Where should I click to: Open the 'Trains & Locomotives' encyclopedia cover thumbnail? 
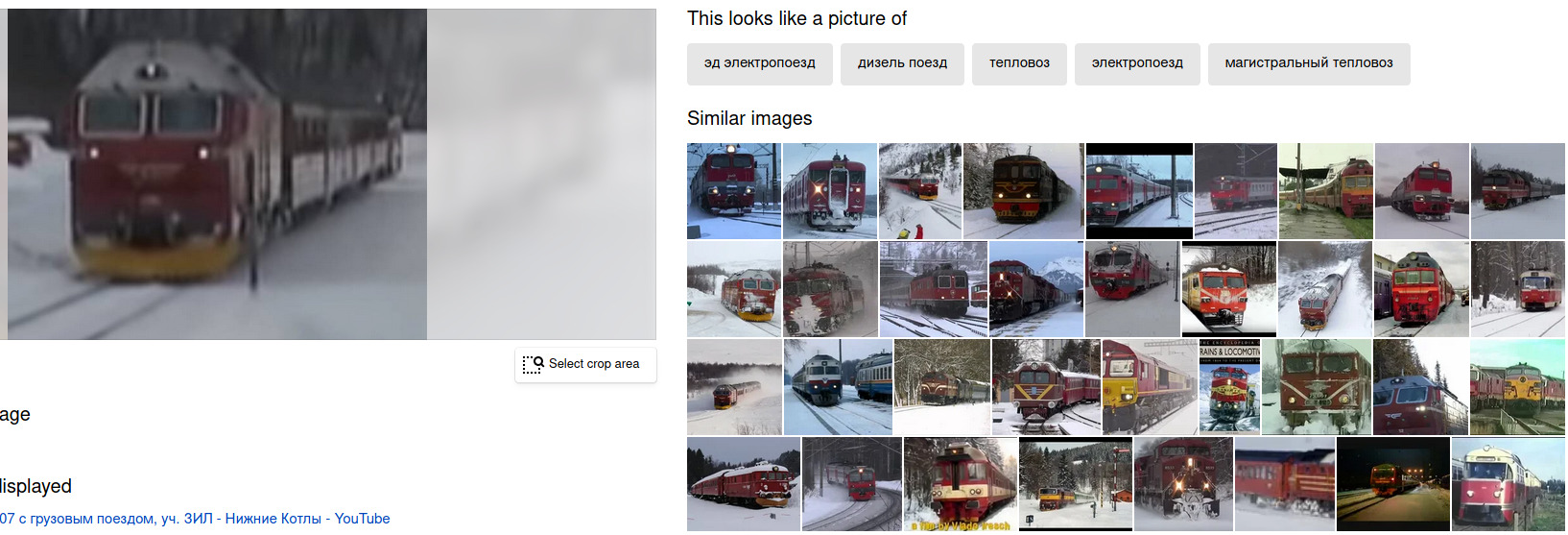pyautogui.click(x=1229, y=386)
